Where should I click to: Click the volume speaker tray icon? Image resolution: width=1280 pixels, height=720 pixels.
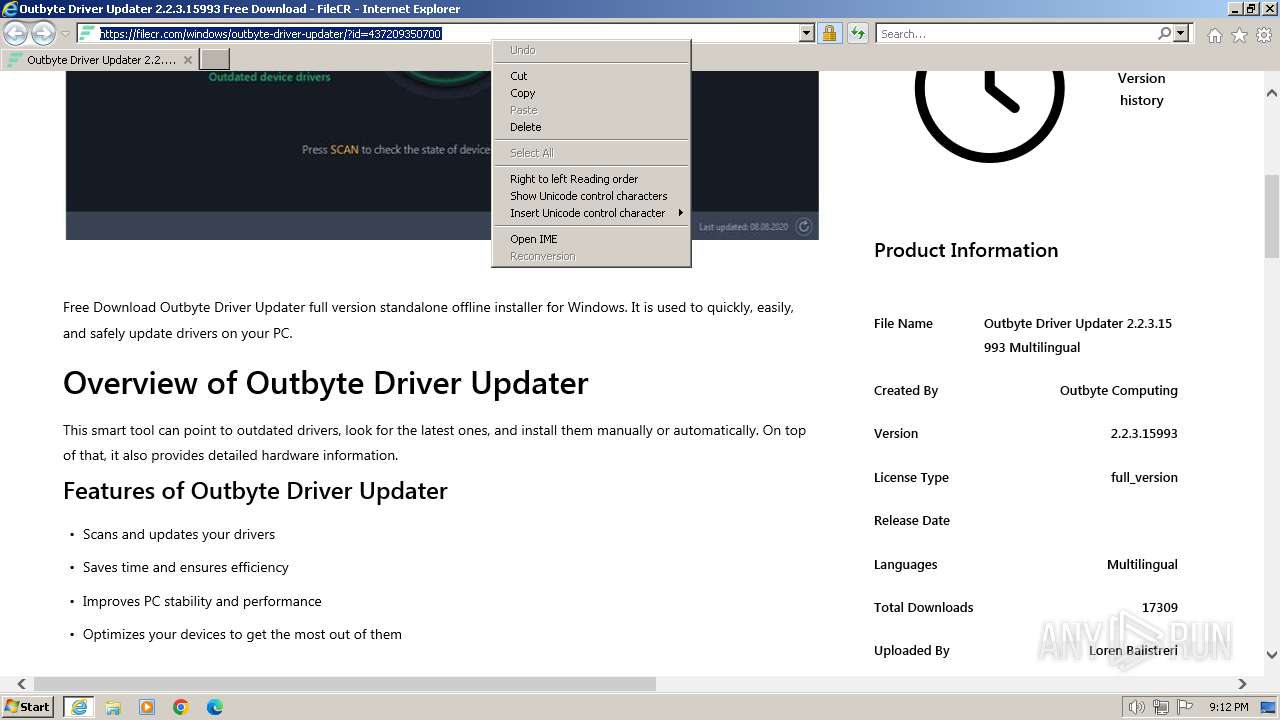click(1137, 707)
